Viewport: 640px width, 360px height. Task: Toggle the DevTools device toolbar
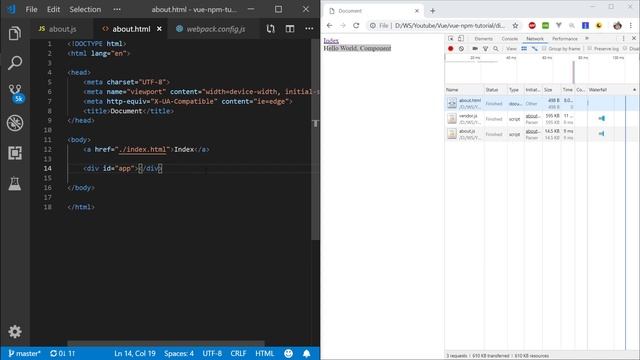[x=461, y=38]
